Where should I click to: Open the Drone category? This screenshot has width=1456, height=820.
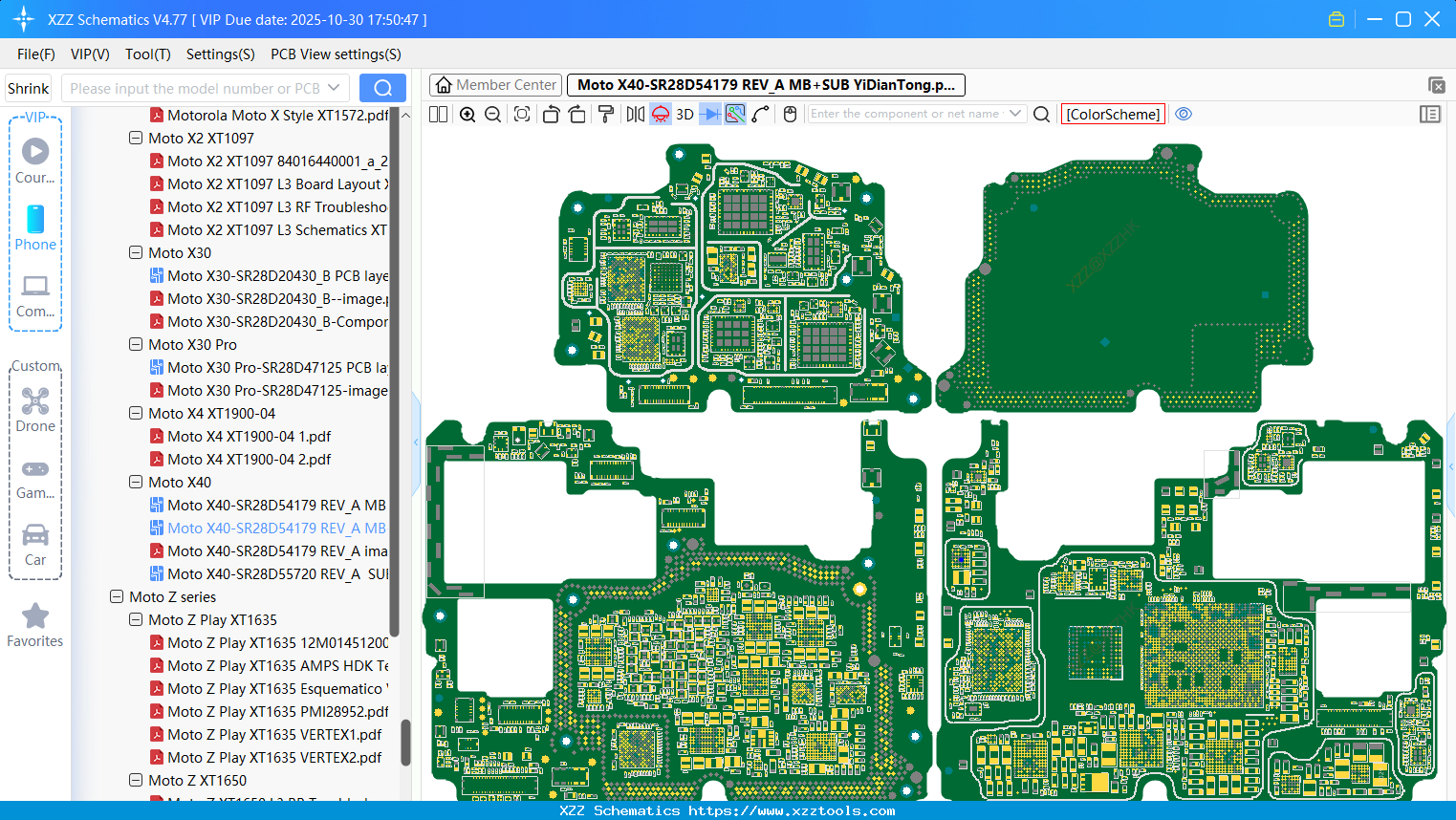[35, 410]
